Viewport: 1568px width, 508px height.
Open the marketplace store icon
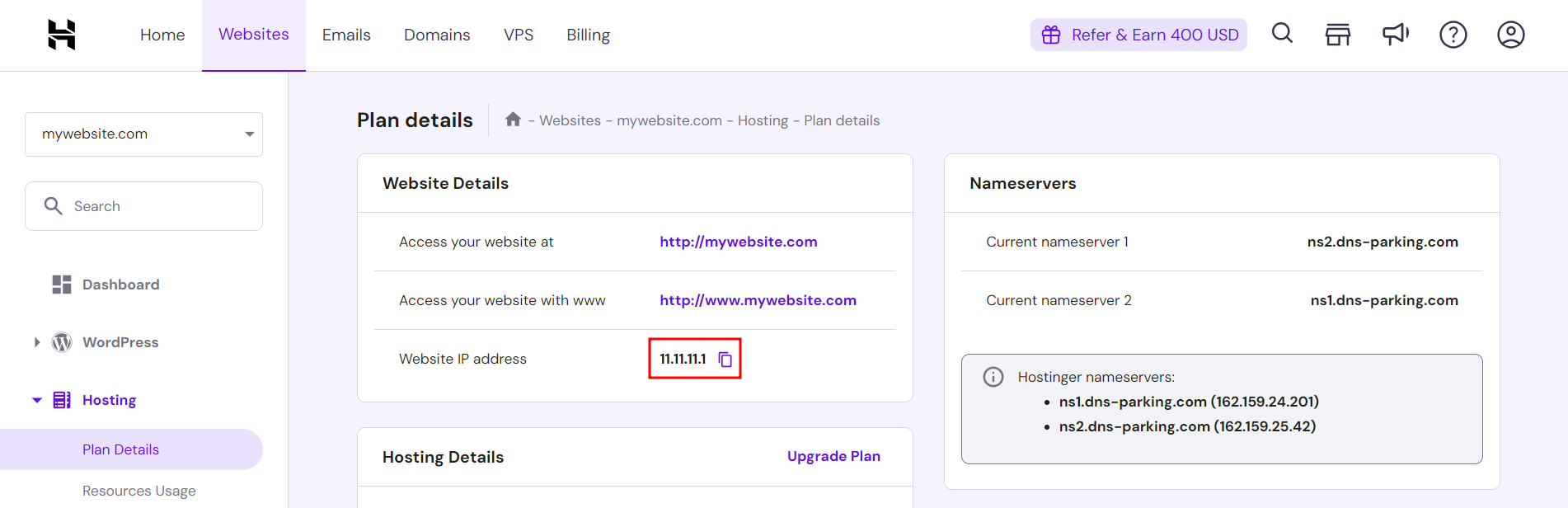click(x=1337, y=35)
